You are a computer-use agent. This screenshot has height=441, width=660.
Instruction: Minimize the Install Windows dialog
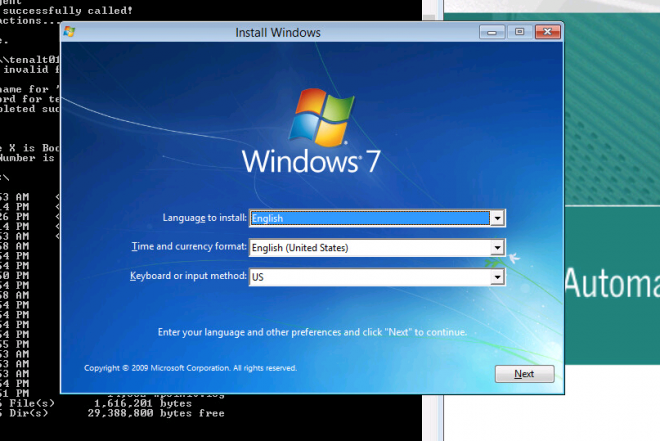point(492,32)
